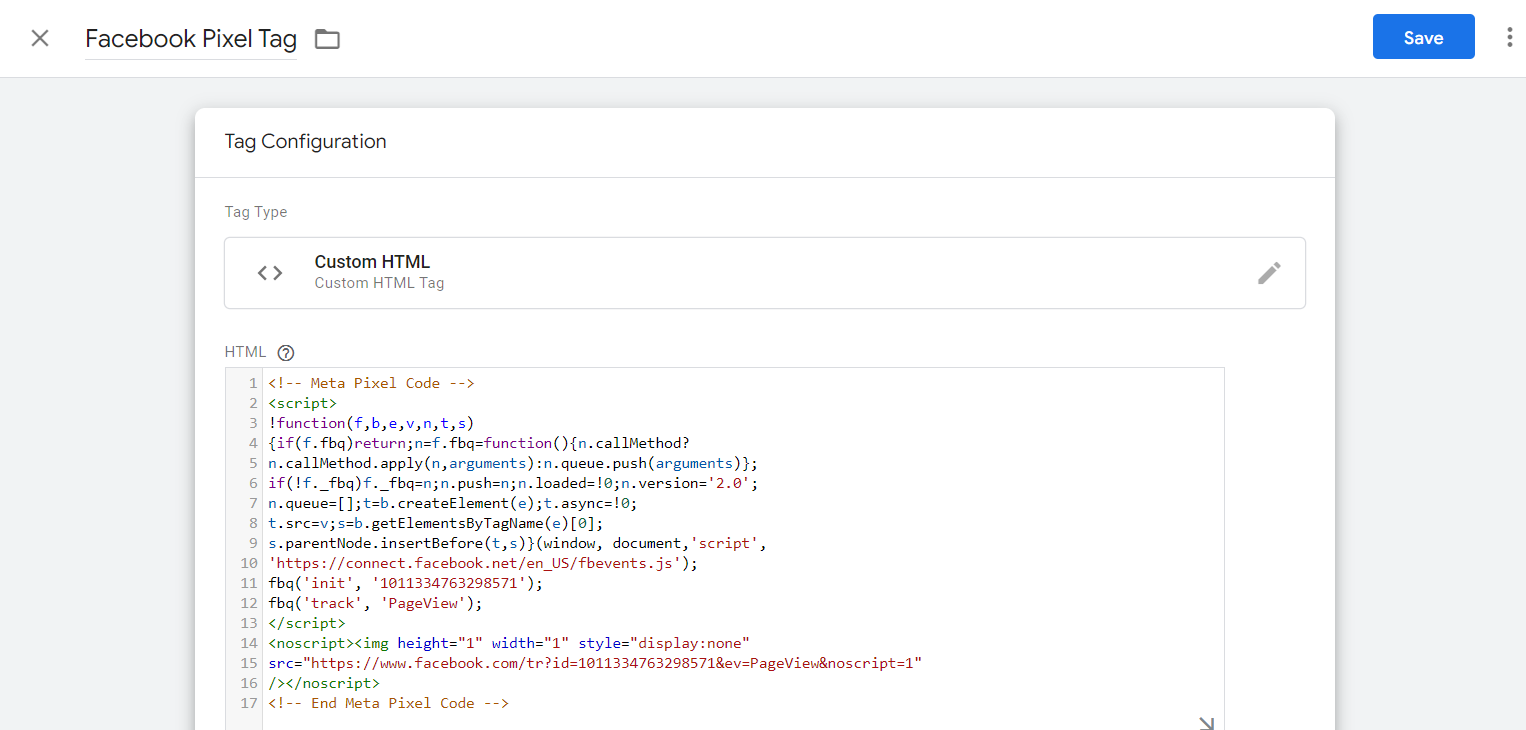Click the n.callMethod.apply line
The width and height of the screenshot is (1526, 730).
tap(513, 463)
